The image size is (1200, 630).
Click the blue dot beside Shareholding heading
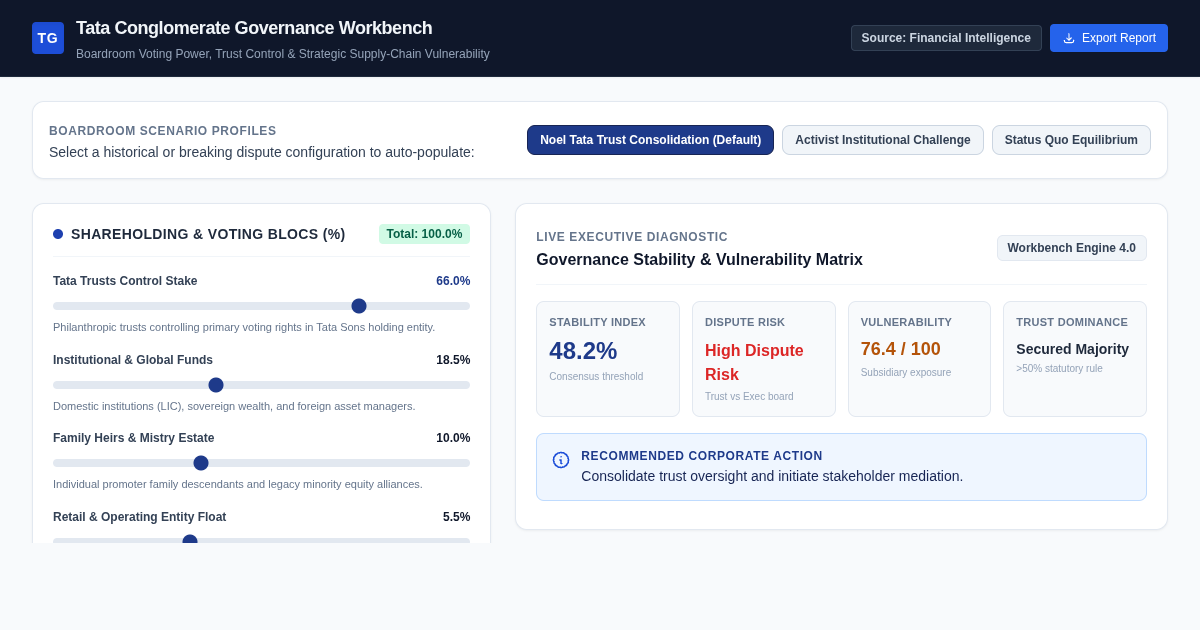pyautogui.click(x=58, y=234)
